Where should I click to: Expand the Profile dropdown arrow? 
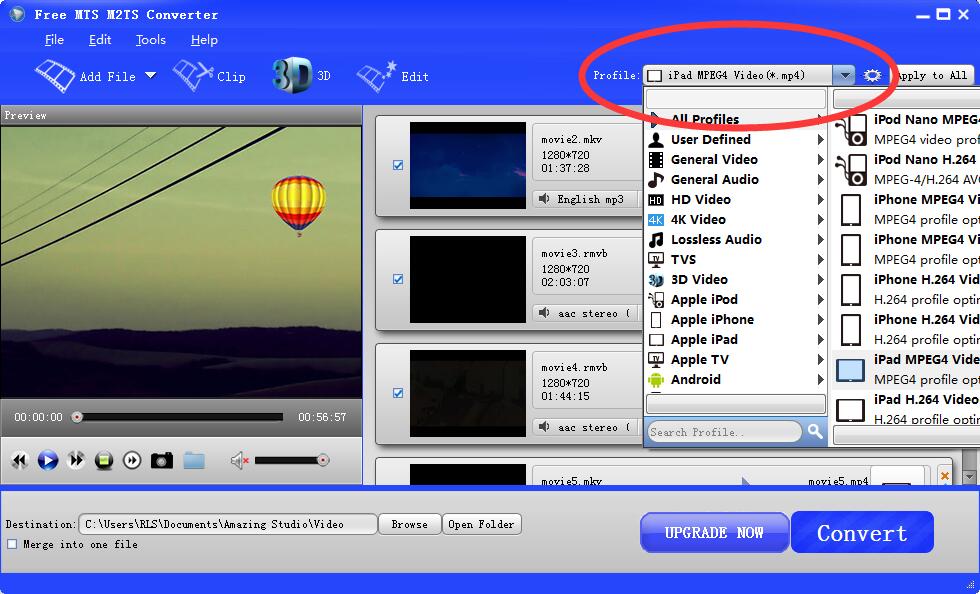tap(844, 76)
